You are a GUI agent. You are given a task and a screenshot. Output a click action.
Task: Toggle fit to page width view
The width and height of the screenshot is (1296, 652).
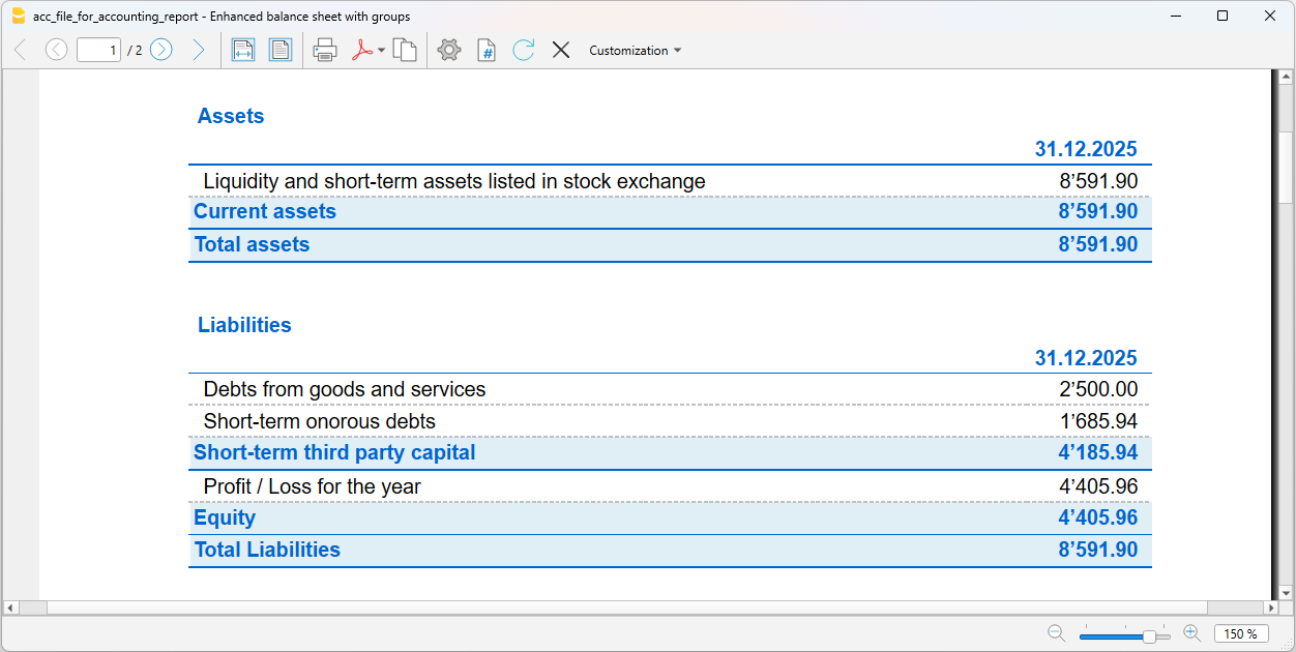coord(243,50)
